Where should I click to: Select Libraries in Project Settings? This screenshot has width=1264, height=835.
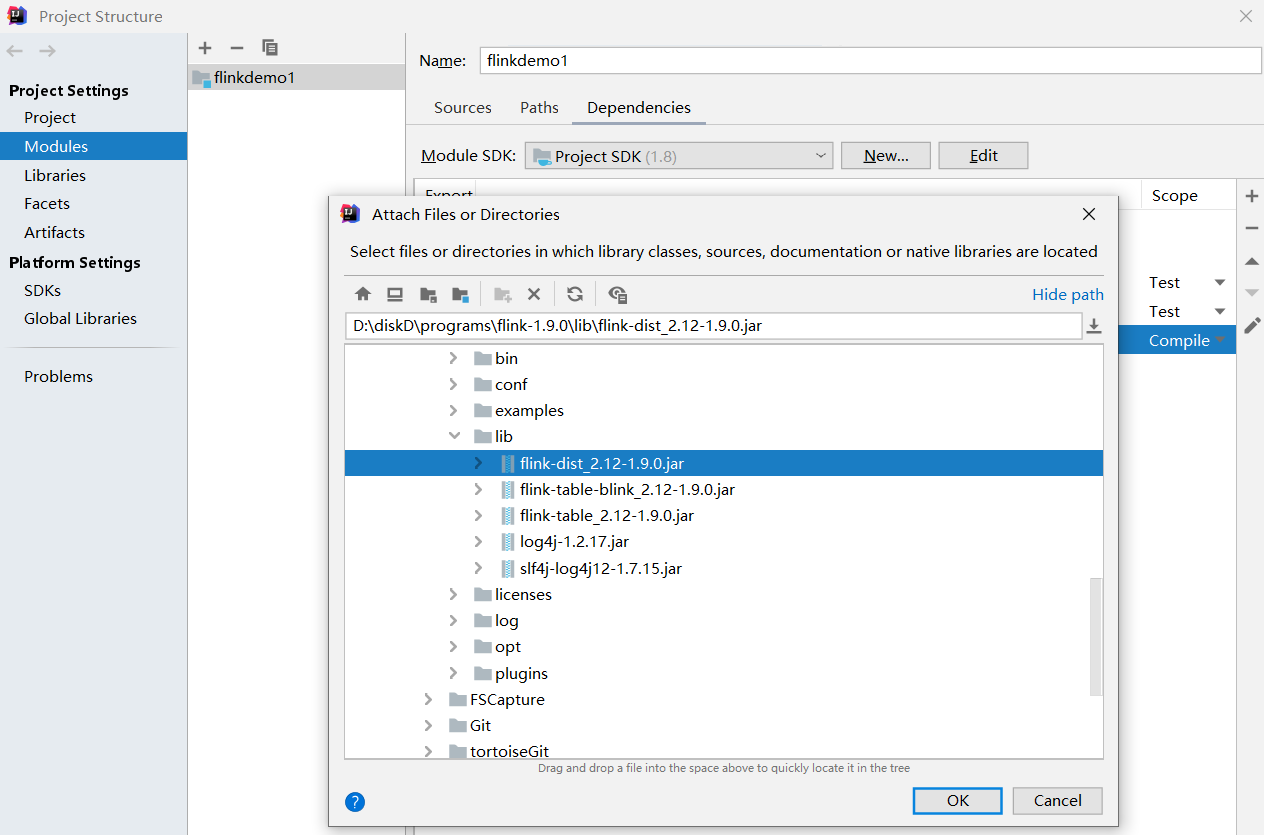click(x=55, y=175)
